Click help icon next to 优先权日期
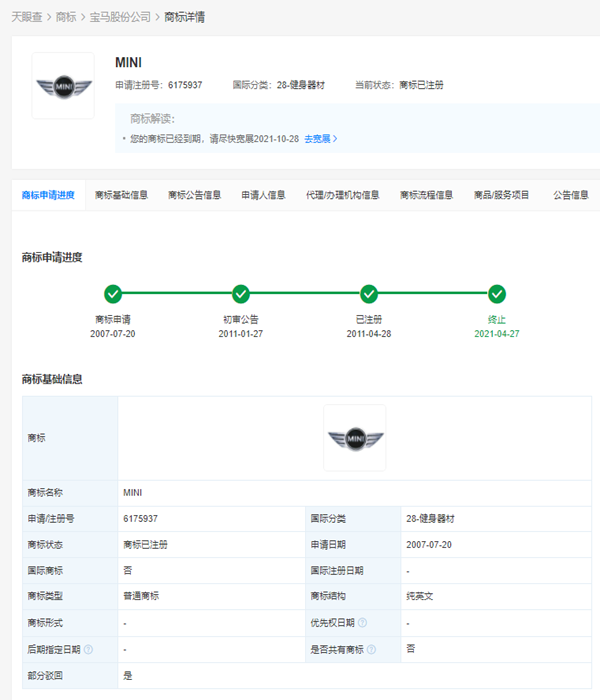The height and width of the screenshot is (700, 600). tap(362, 623)
